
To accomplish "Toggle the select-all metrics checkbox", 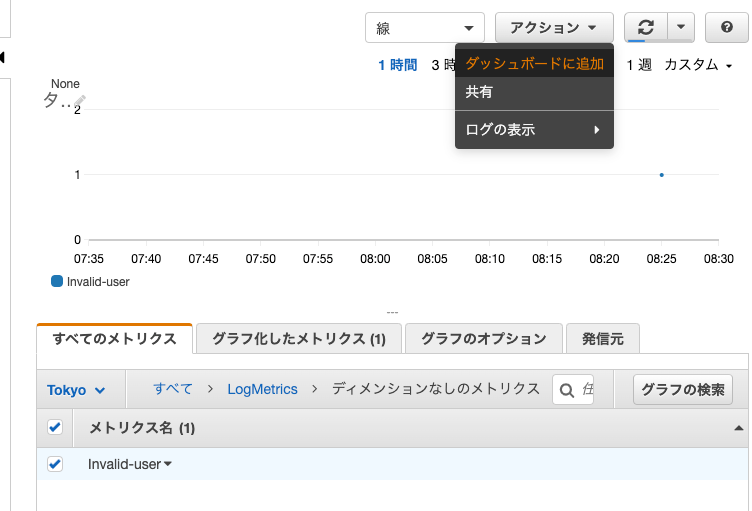I will coord(55,427).
